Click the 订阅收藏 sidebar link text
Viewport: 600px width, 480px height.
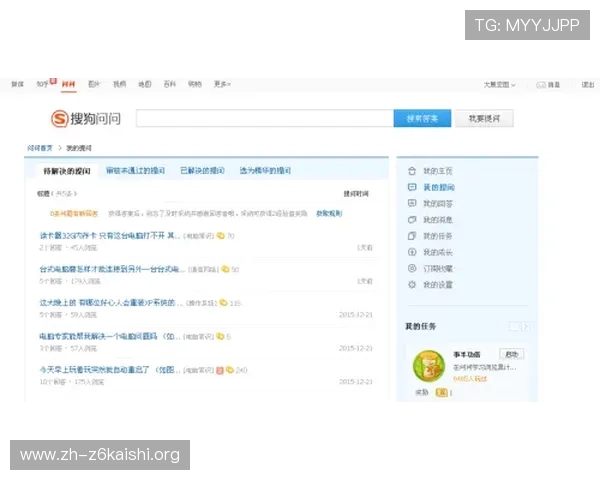438,268
